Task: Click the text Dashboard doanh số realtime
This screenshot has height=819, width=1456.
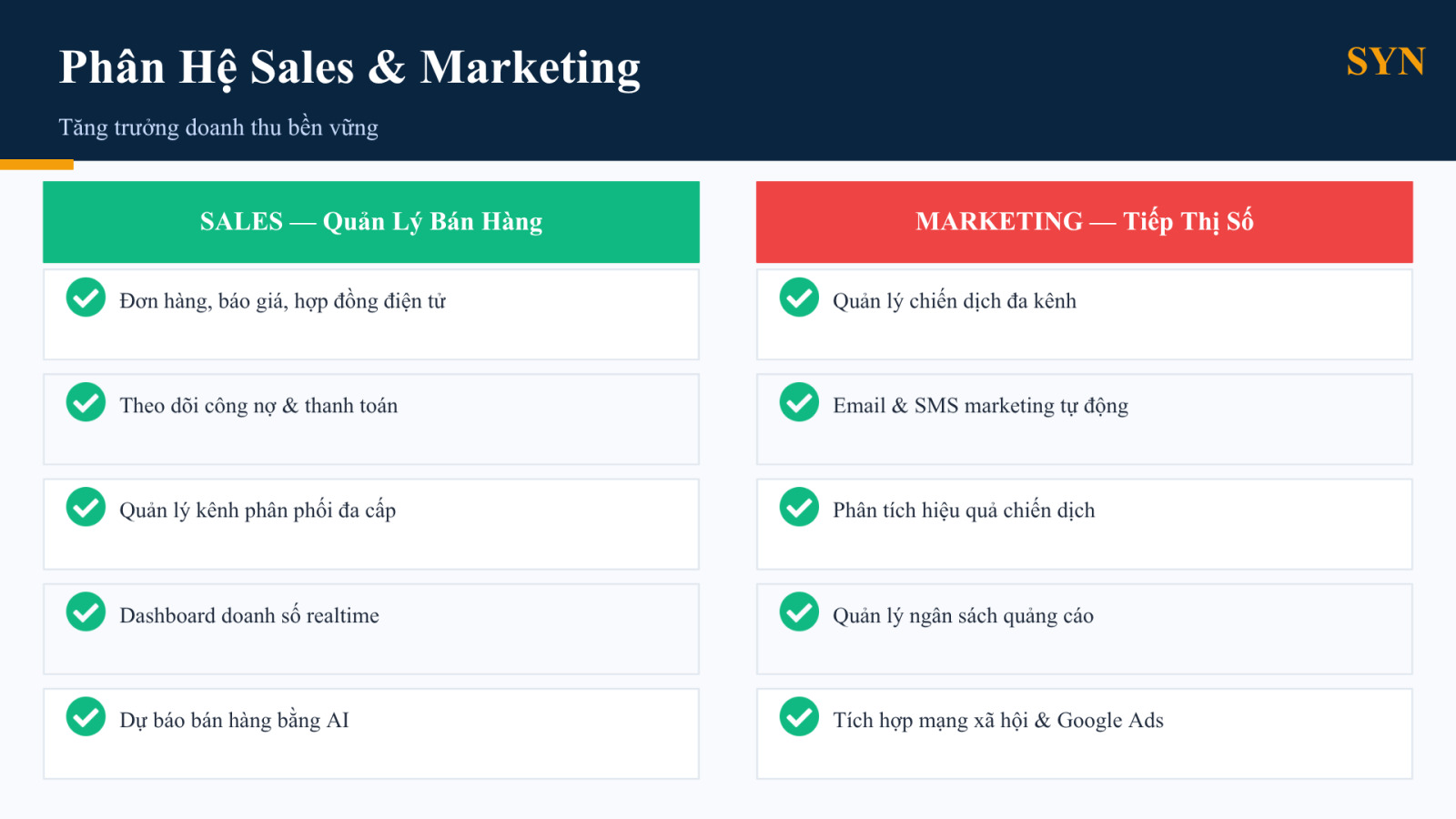Action: [249, 616]
